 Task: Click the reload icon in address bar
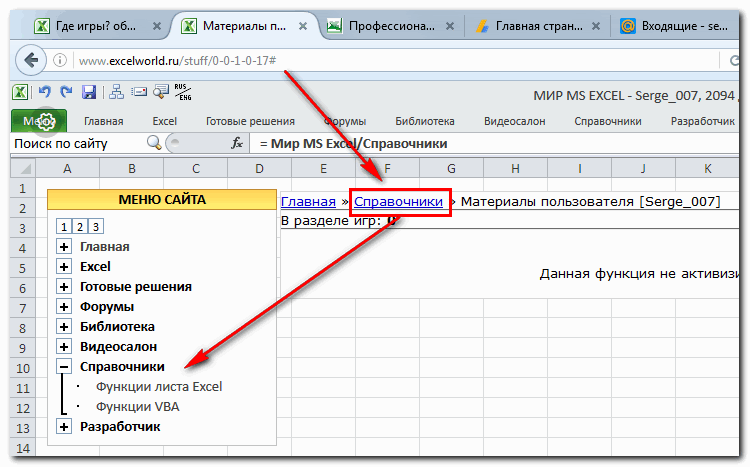(x=734, y=61)
